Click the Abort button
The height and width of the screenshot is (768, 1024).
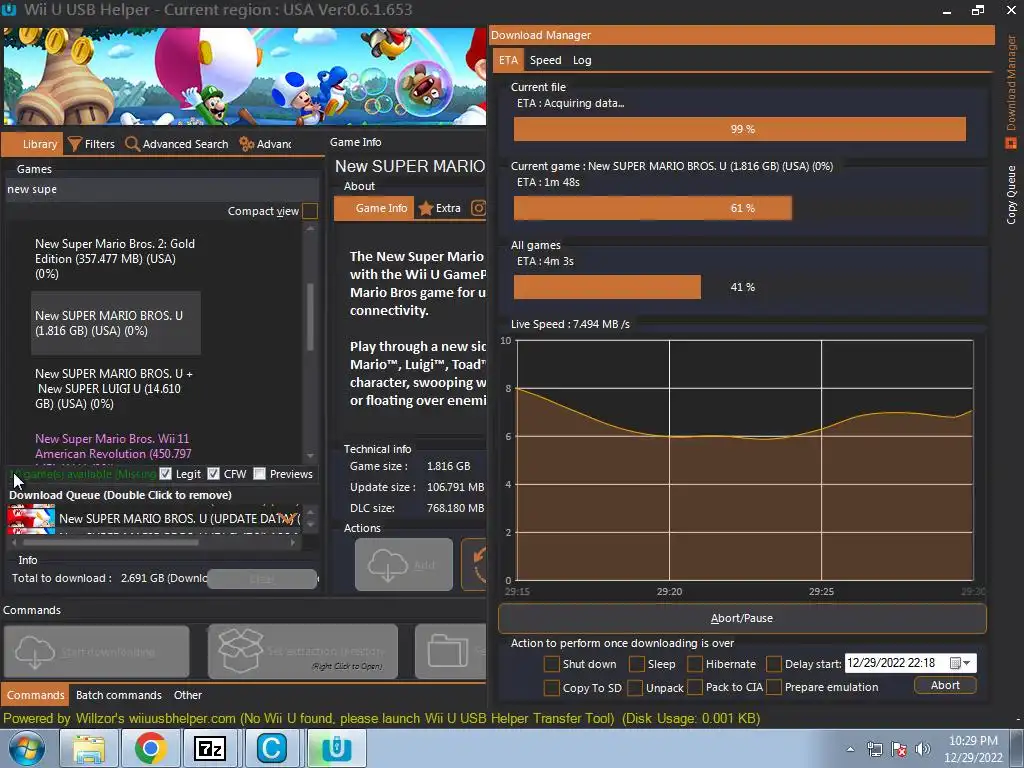(x=945, y=686)
